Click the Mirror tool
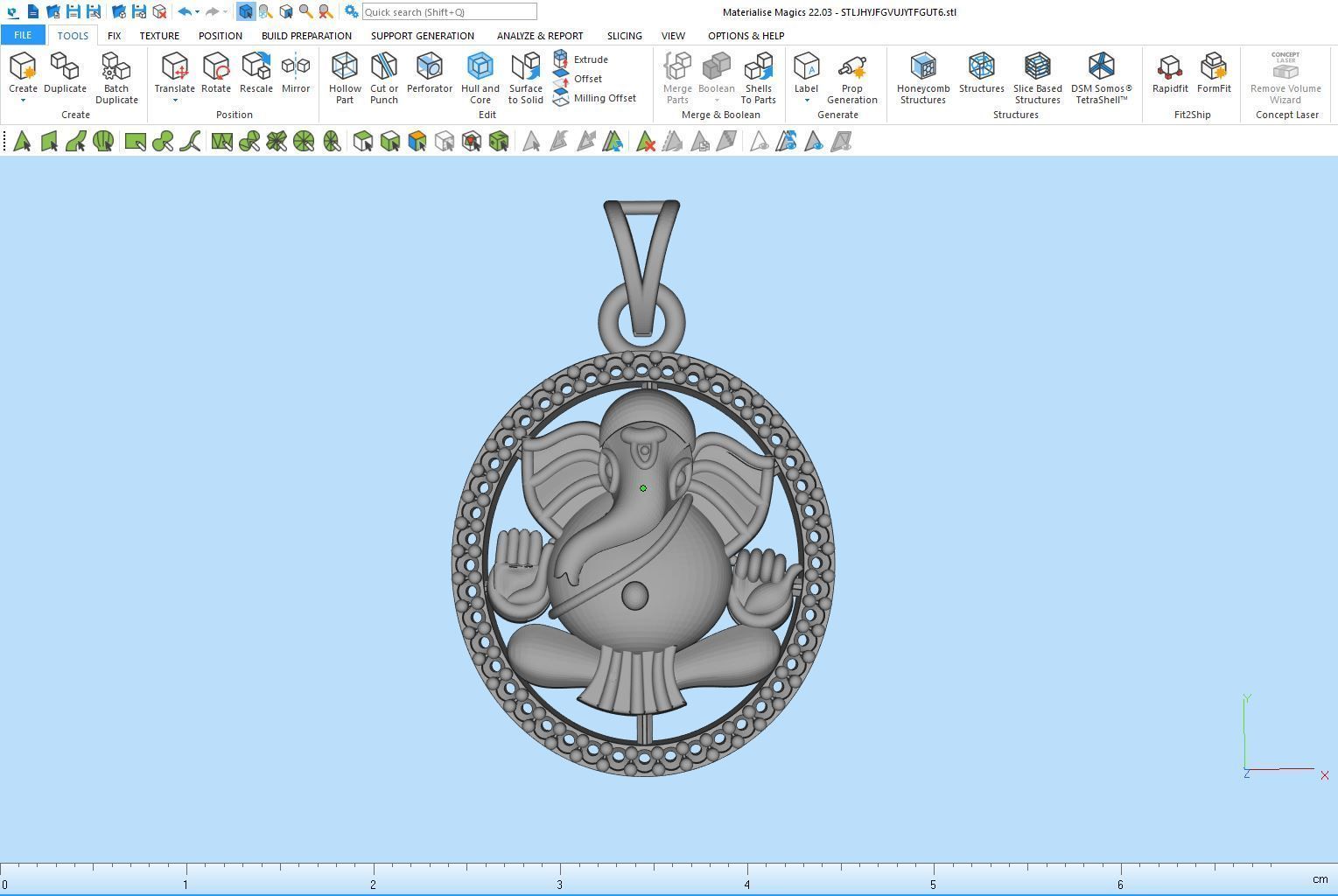 click(296, 73)
